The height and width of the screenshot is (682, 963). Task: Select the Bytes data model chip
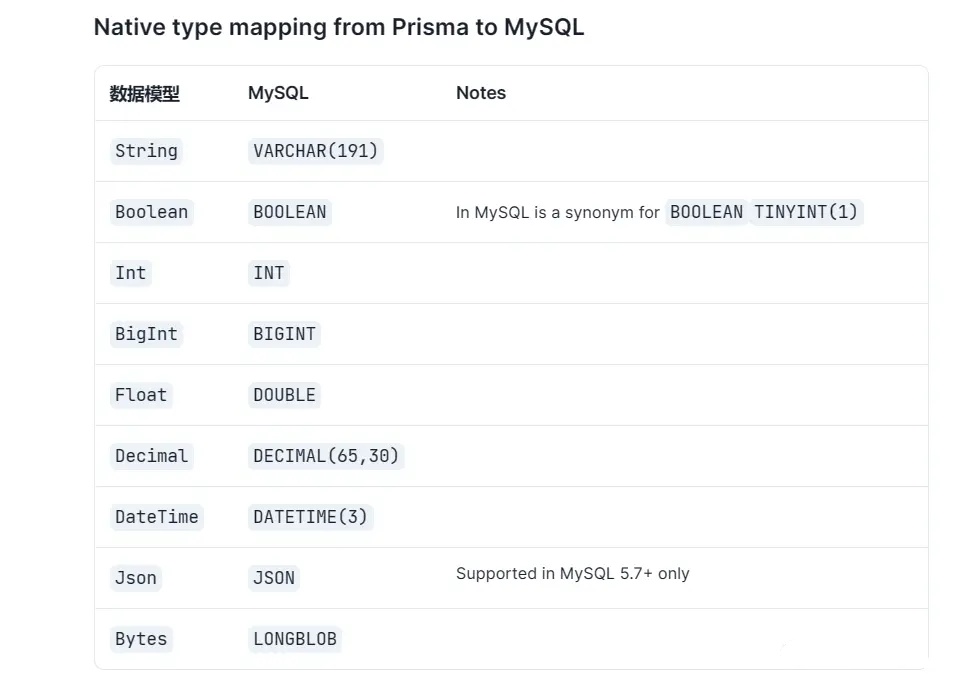pos(141,639)
